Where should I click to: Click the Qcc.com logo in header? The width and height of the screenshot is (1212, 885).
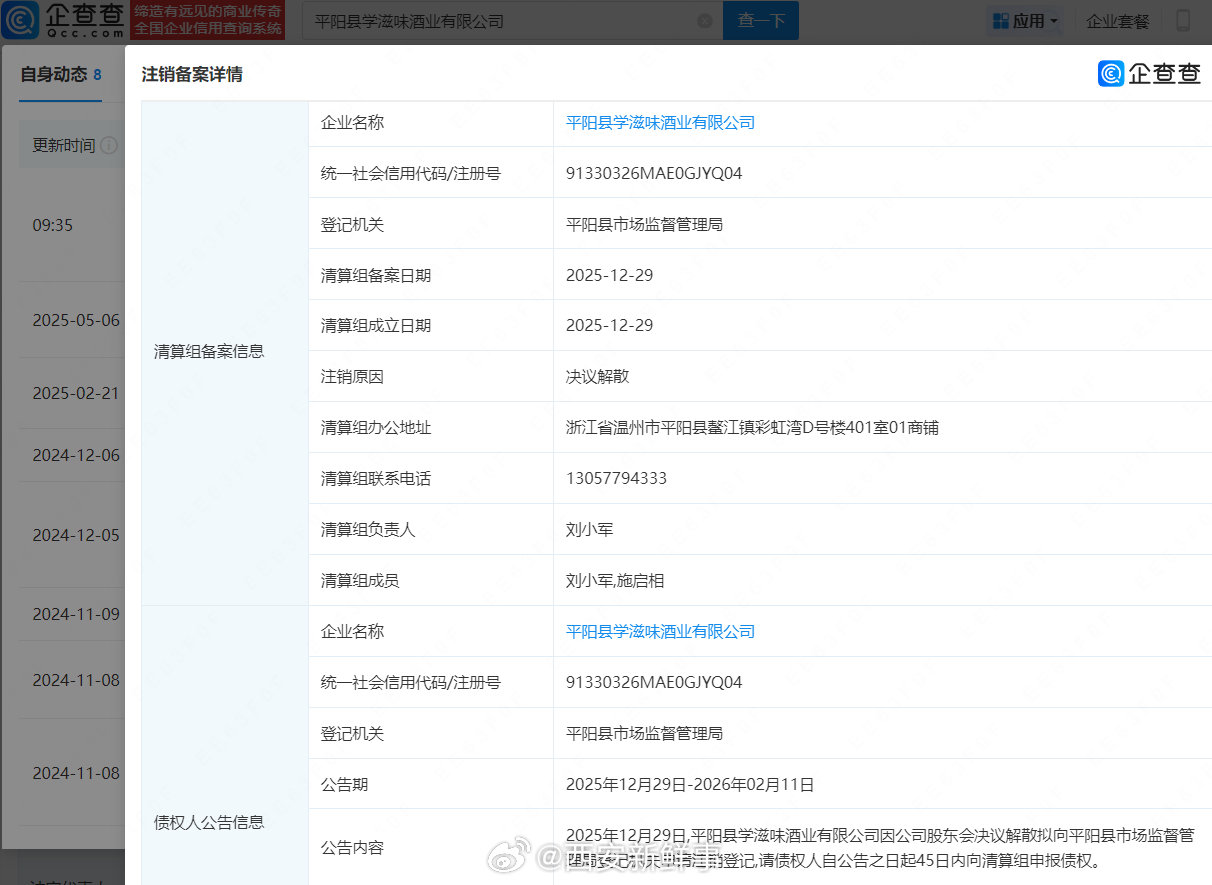(x=64, y=20)
